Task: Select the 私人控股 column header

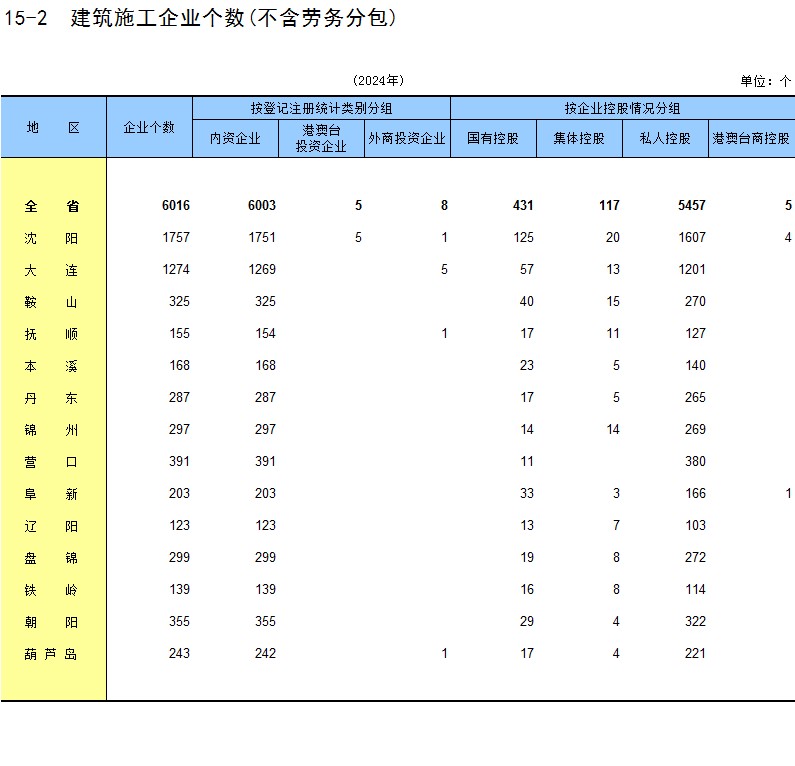Action: pos(665,139)
